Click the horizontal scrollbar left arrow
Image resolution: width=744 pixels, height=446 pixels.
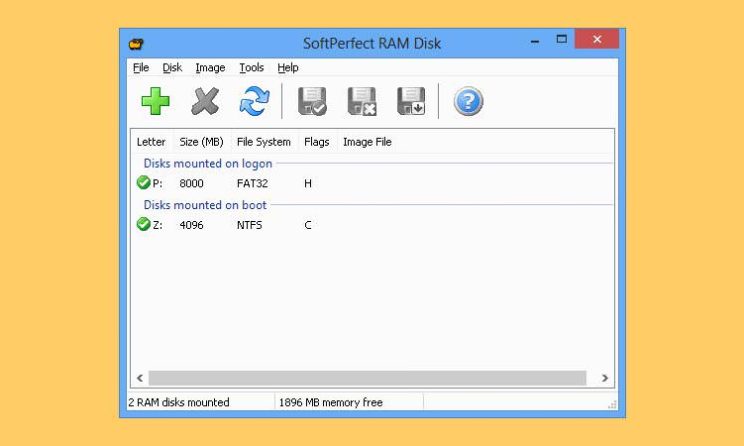coord(139,378)
